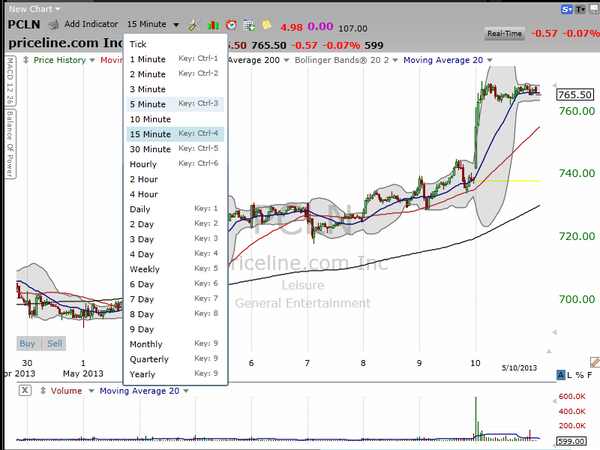Choose the 5 Minute timeframe option

148,104
